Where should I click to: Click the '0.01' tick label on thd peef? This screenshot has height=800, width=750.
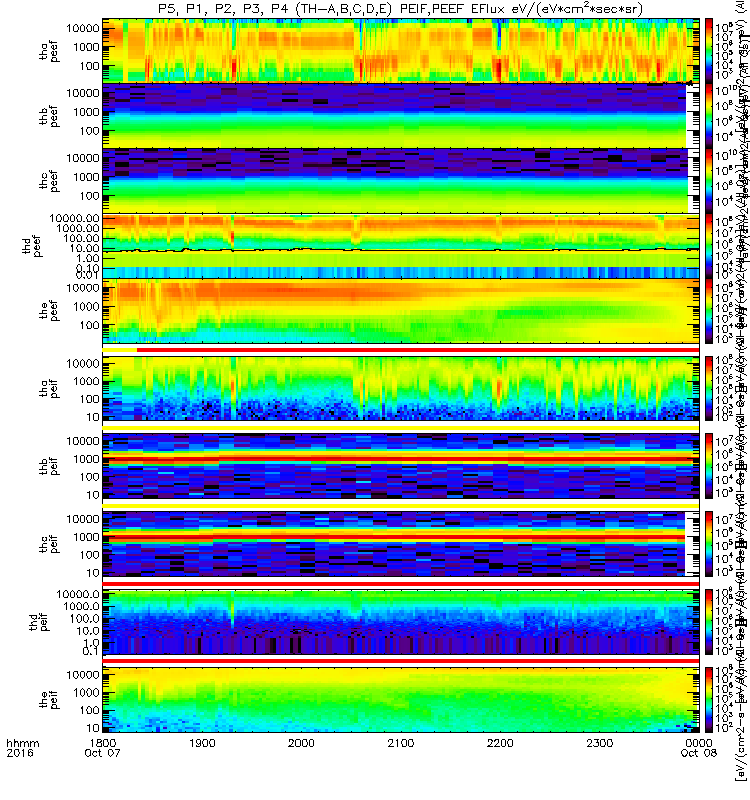(x=88, y=275)
